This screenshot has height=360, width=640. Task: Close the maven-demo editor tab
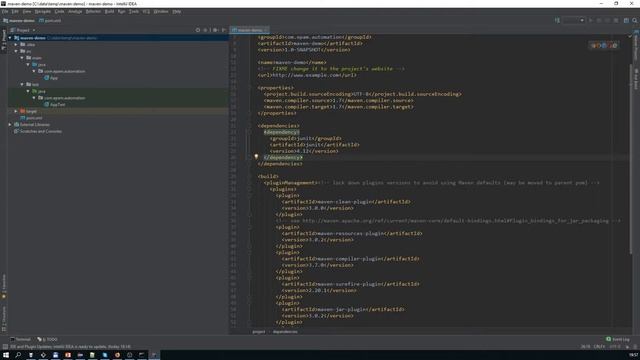pyautogui.click(x=267, y=30)
